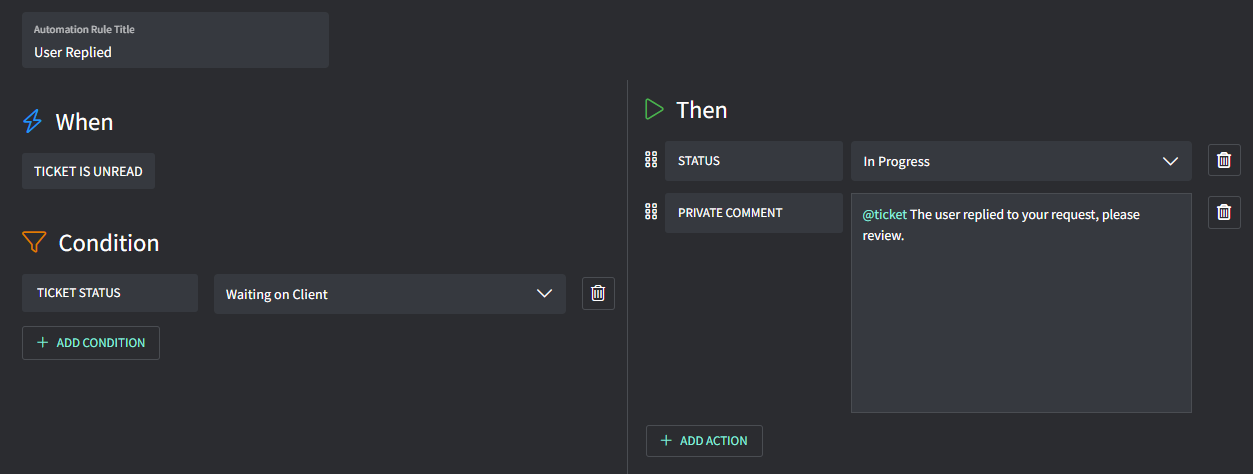
Task: Grab the drag handle beside STATUS
Action: (x=651, y=160)
